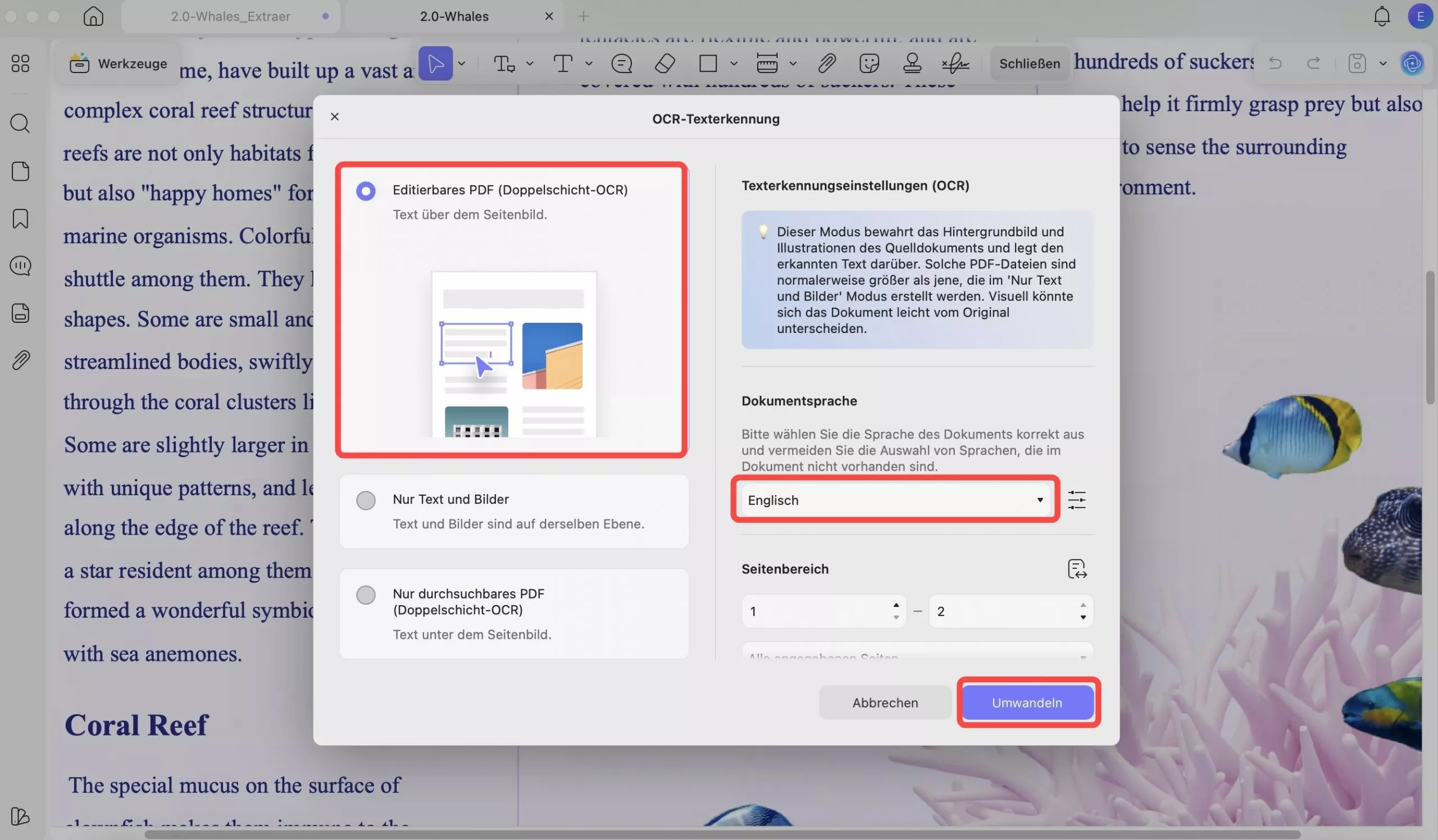1438x840 pixels.
Task: Expand the text tool dropdown arrow
Action: pos(589,63)
